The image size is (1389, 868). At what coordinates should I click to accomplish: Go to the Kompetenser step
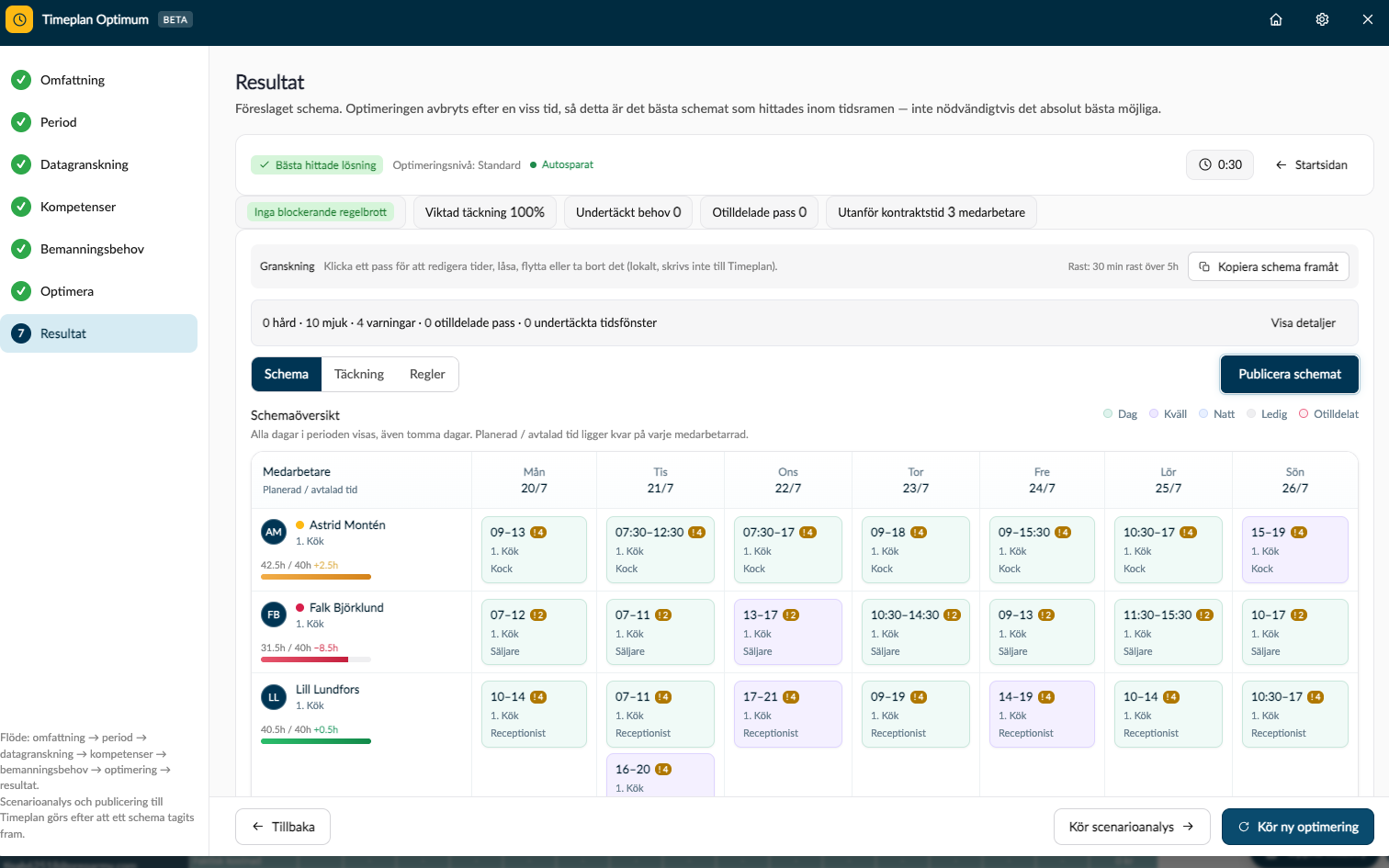(99, 207)
